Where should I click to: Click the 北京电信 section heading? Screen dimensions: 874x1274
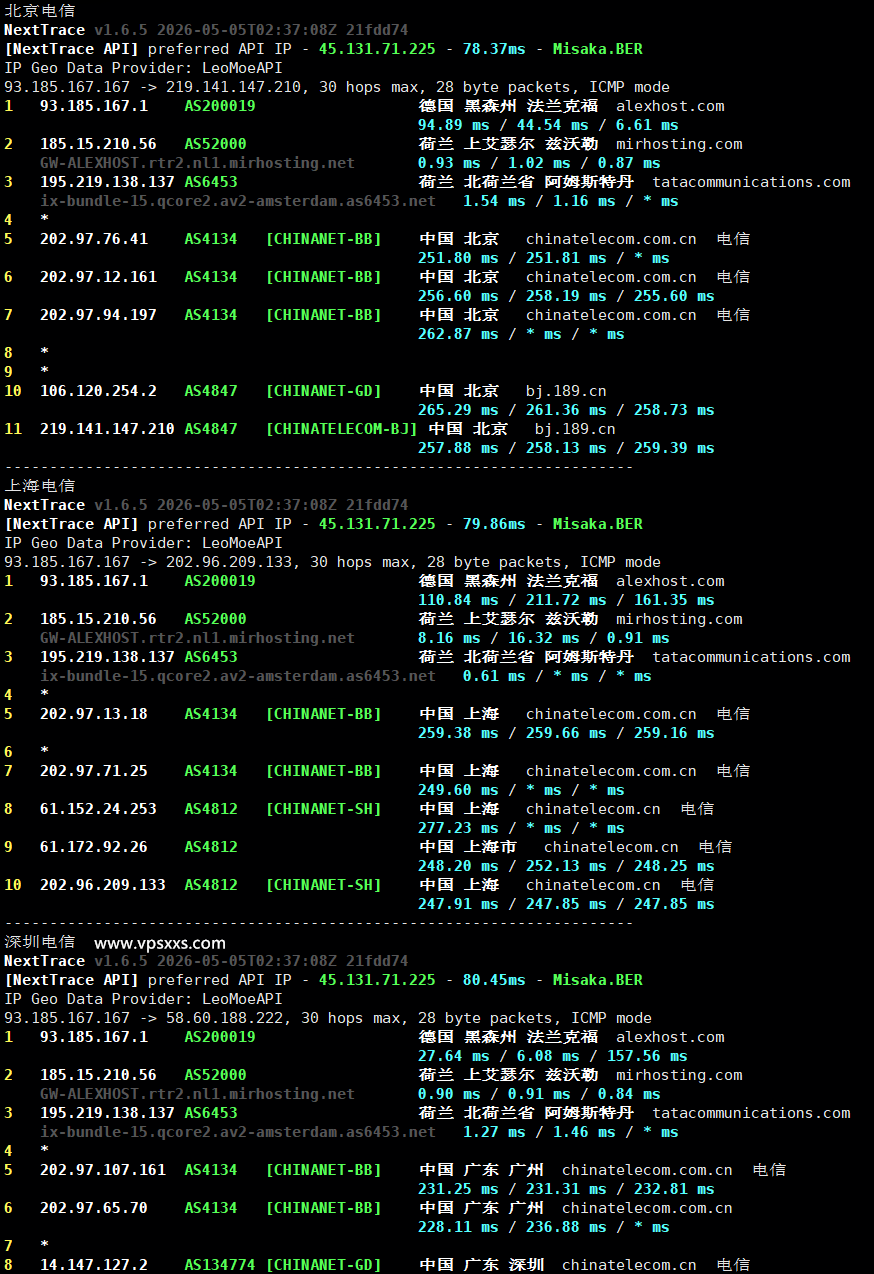[x=39, y=11]
